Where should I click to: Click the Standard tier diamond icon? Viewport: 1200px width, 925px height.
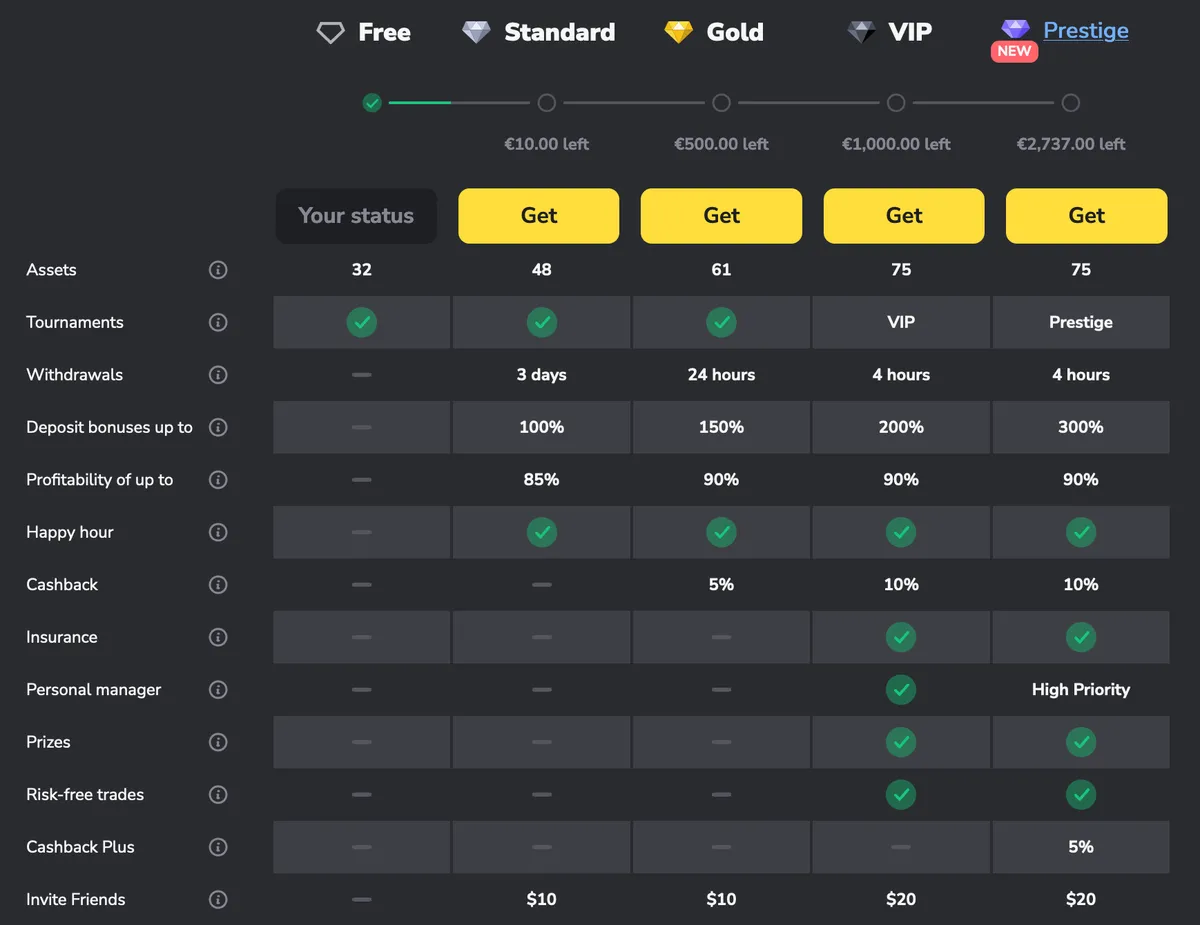click(x=476, y=33)
